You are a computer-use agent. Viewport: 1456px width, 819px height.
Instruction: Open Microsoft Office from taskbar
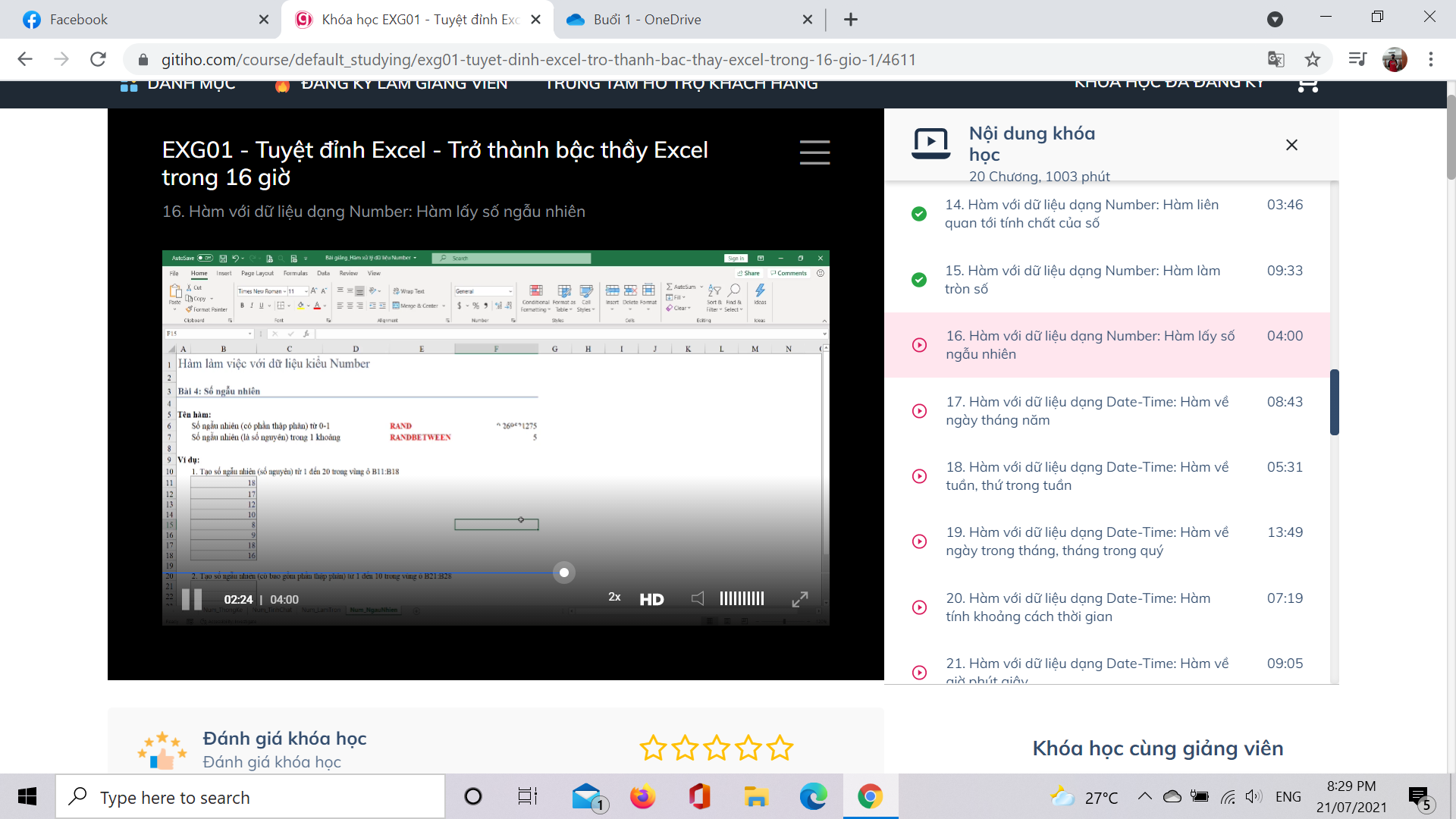[699, 797]
